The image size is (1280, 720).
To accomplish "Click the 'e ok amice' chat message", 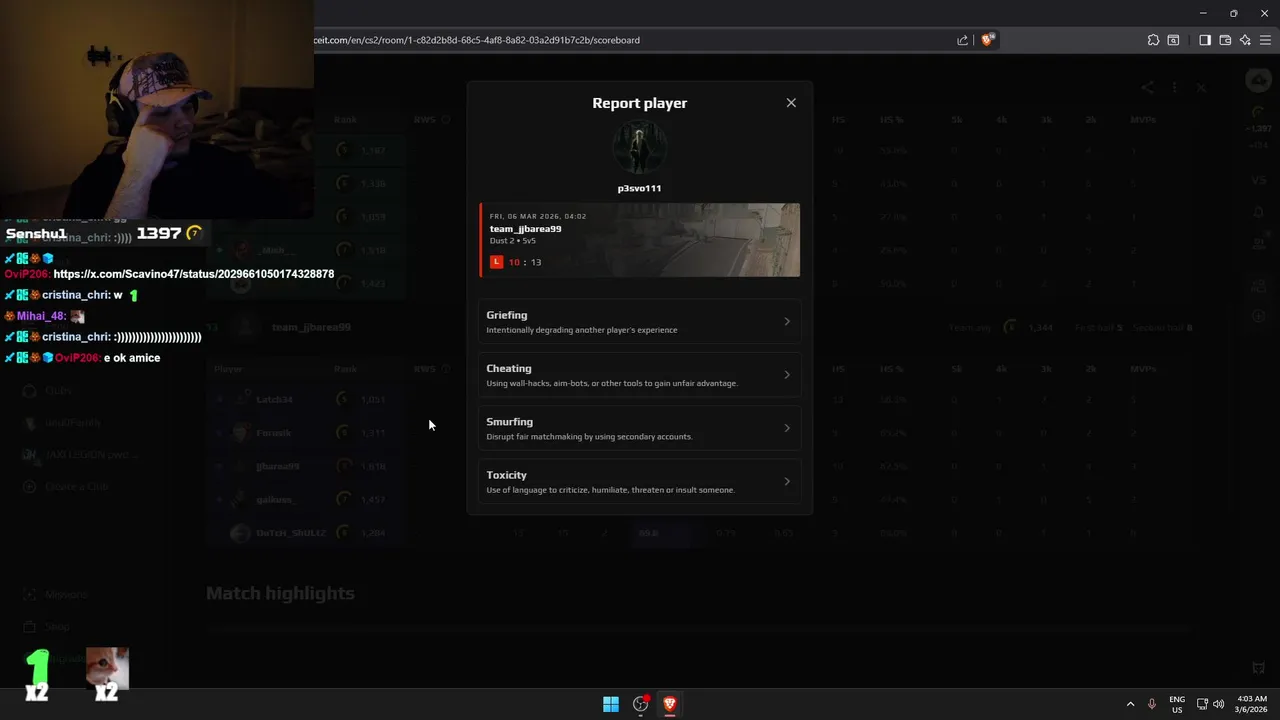I will pos(132,358).
